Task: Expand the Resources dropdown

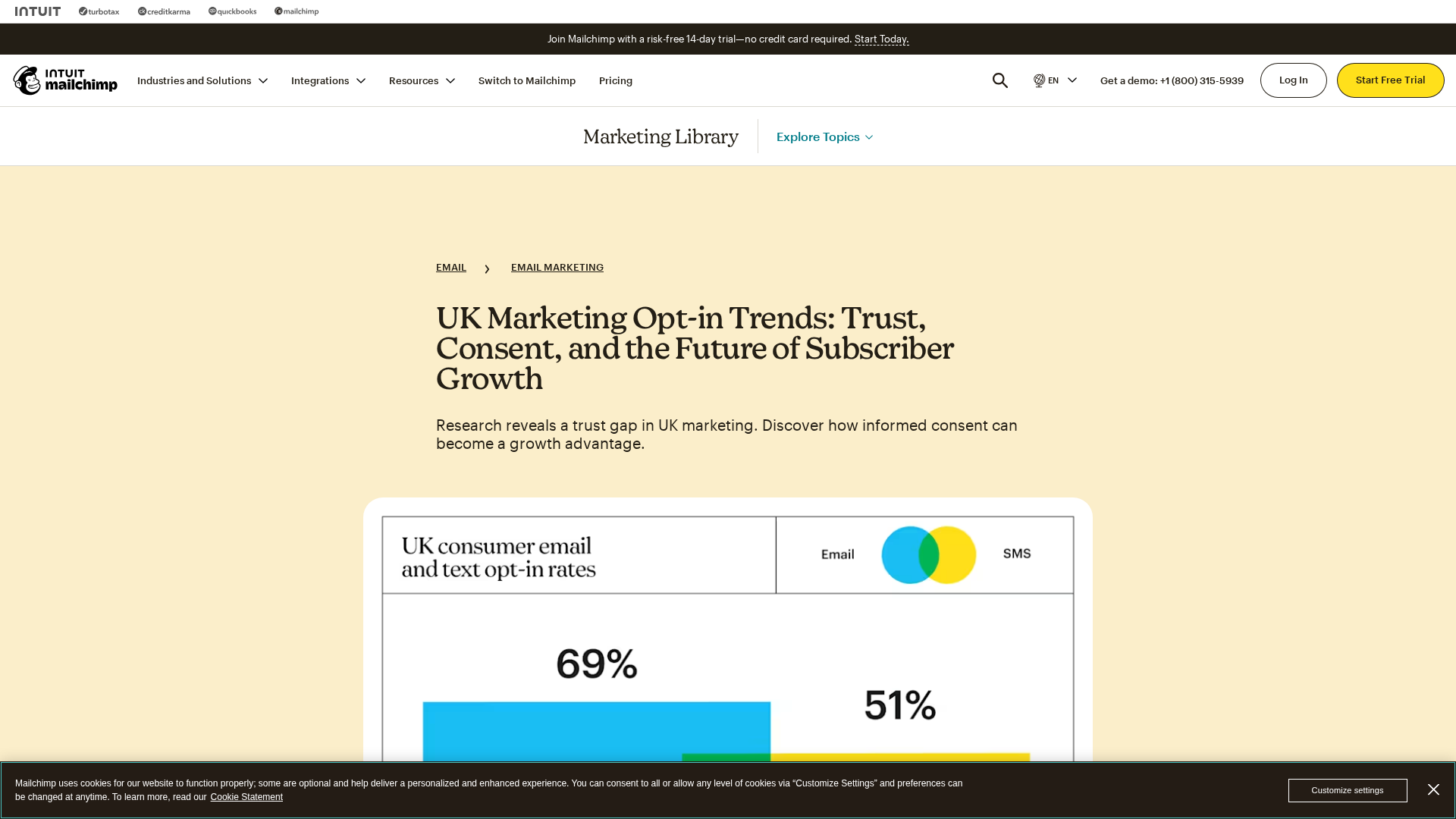Action: tap(422, 80)
